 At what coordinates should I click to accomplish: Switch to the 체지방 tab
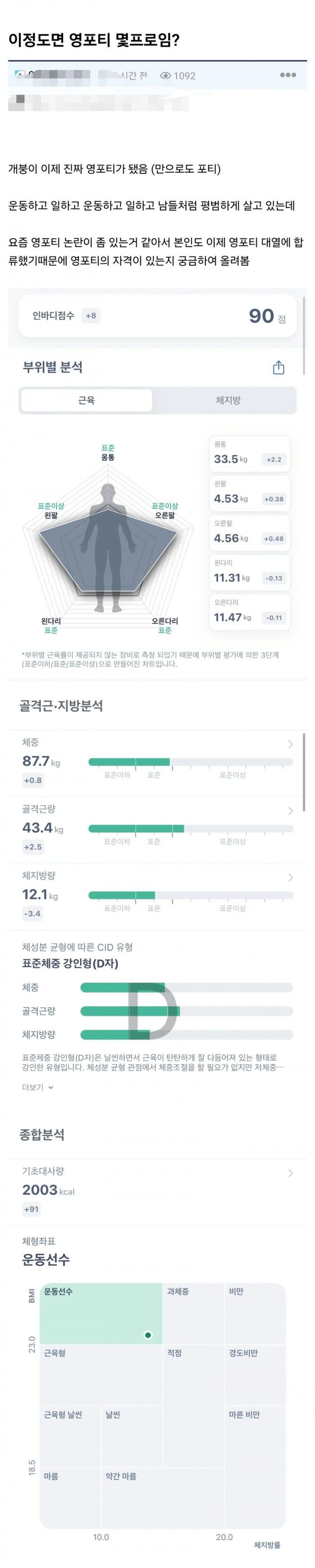[x=228, y=400]
